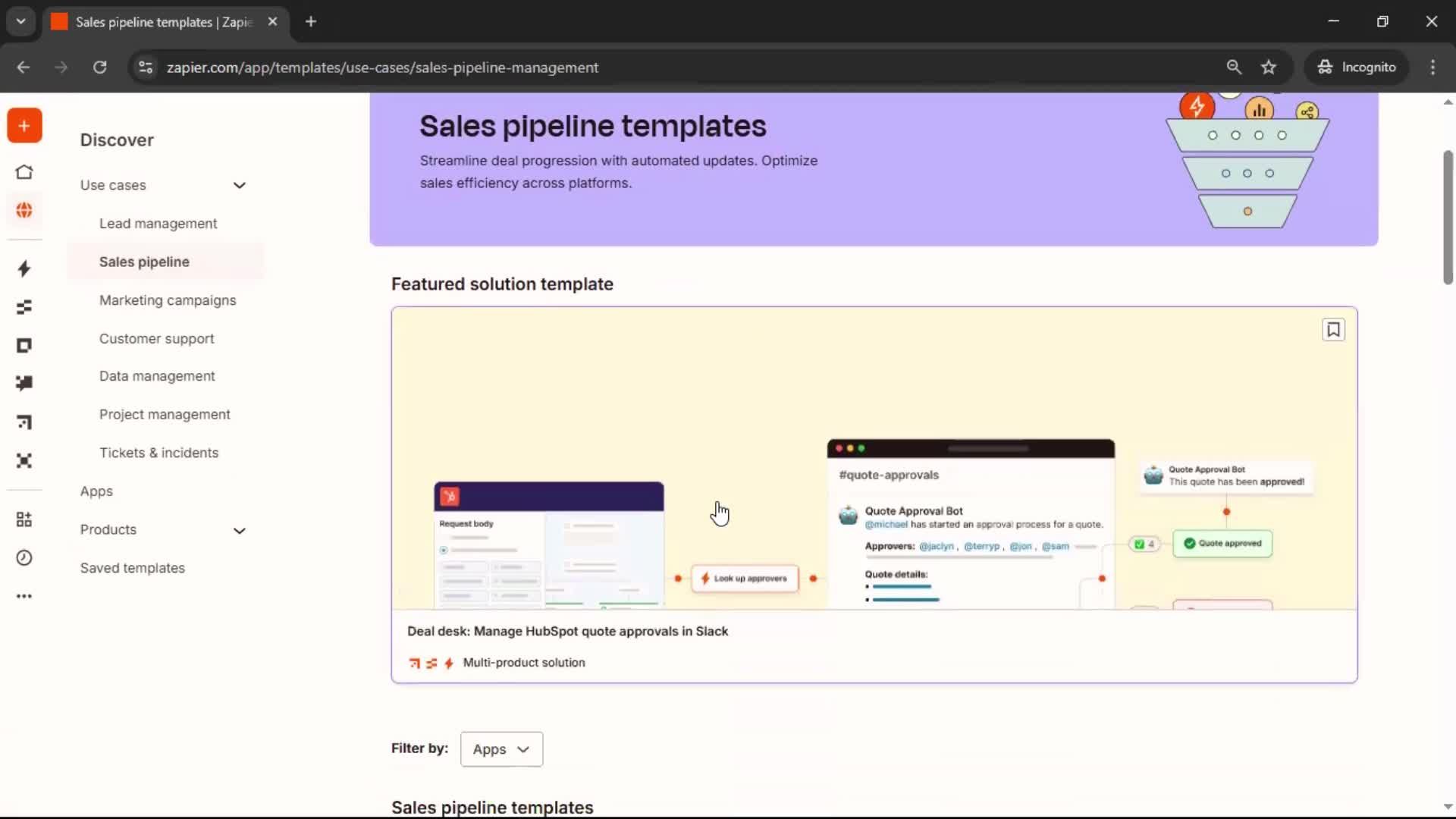Select Project management use case
Viewport: 1456px width, 819px height.
point(165,415)
